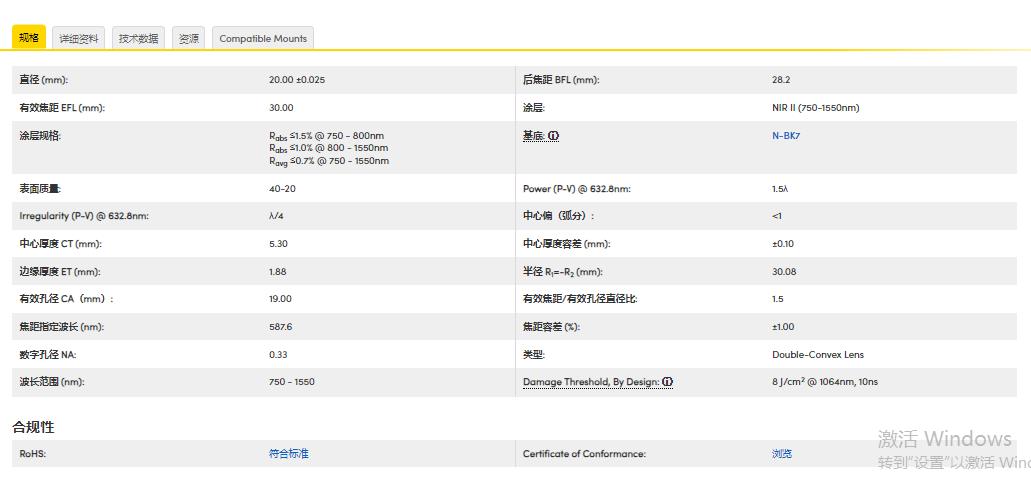Go to the 资源 tab

(188, 39)
